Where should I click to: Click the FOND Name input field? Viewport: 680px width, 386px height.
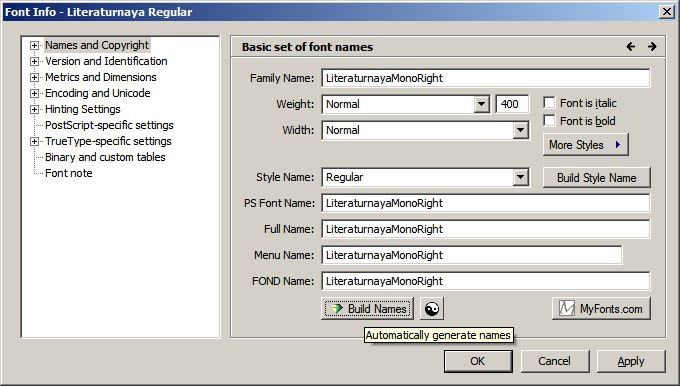[x=486, y=281]
